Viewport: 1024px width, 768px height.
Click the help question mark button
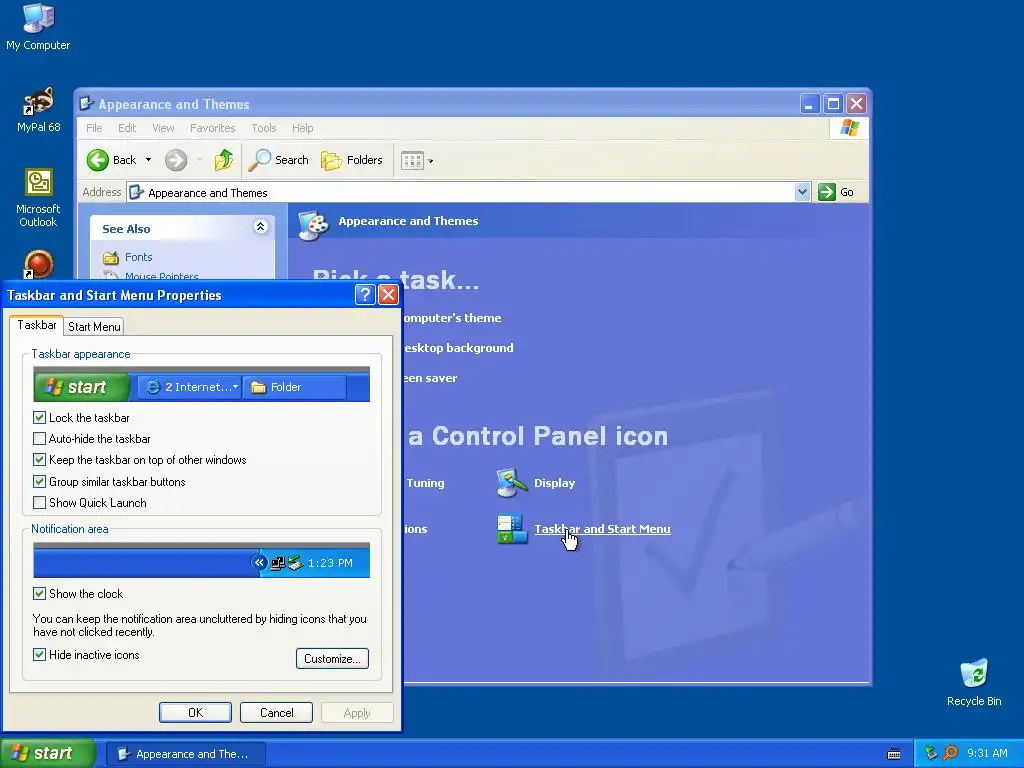pyautogui.click(x=364, y=295)
